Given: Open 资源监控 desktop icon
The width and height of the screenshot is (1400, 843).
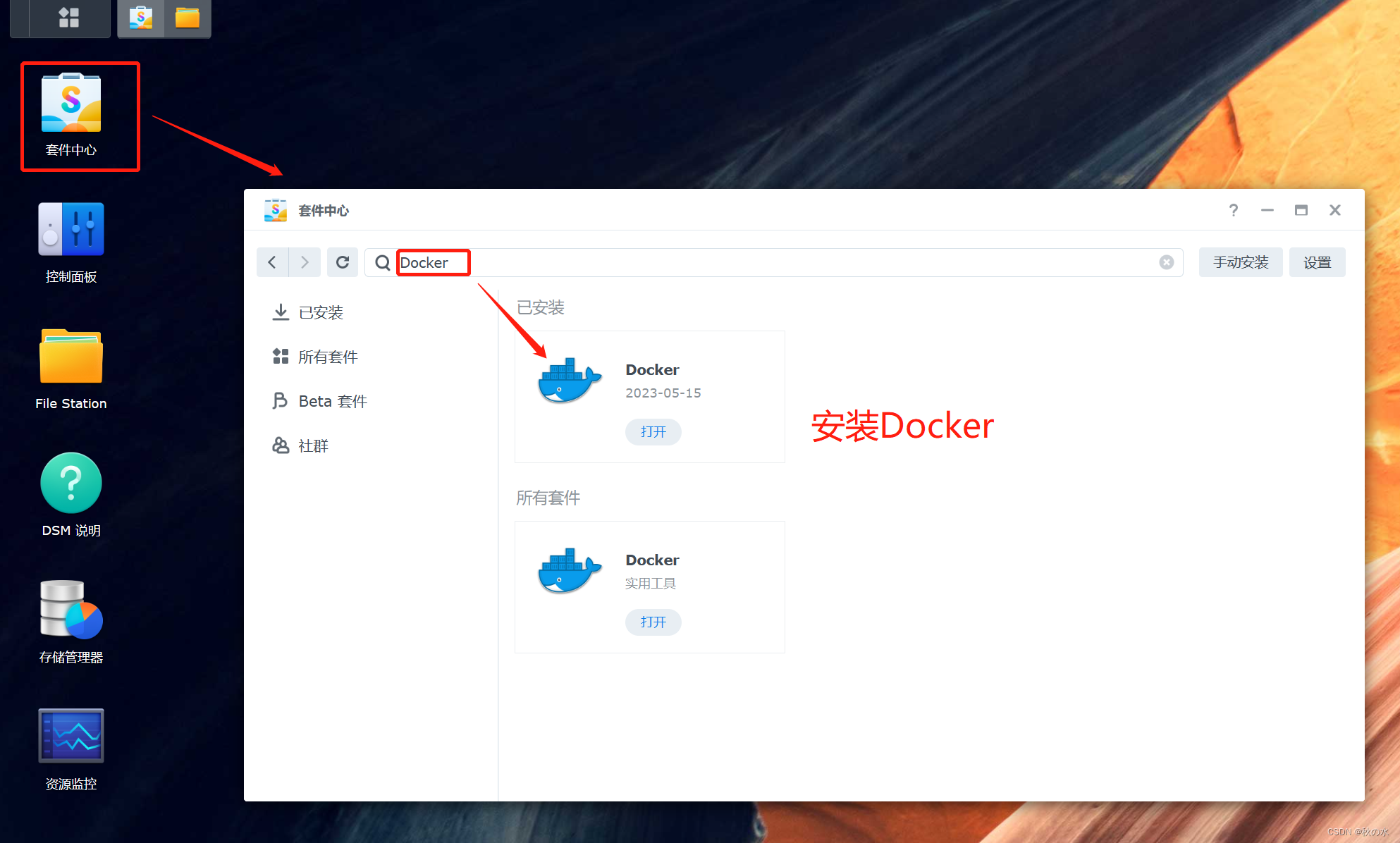Looking at the screenshot, I should click(x=71, y=737).
